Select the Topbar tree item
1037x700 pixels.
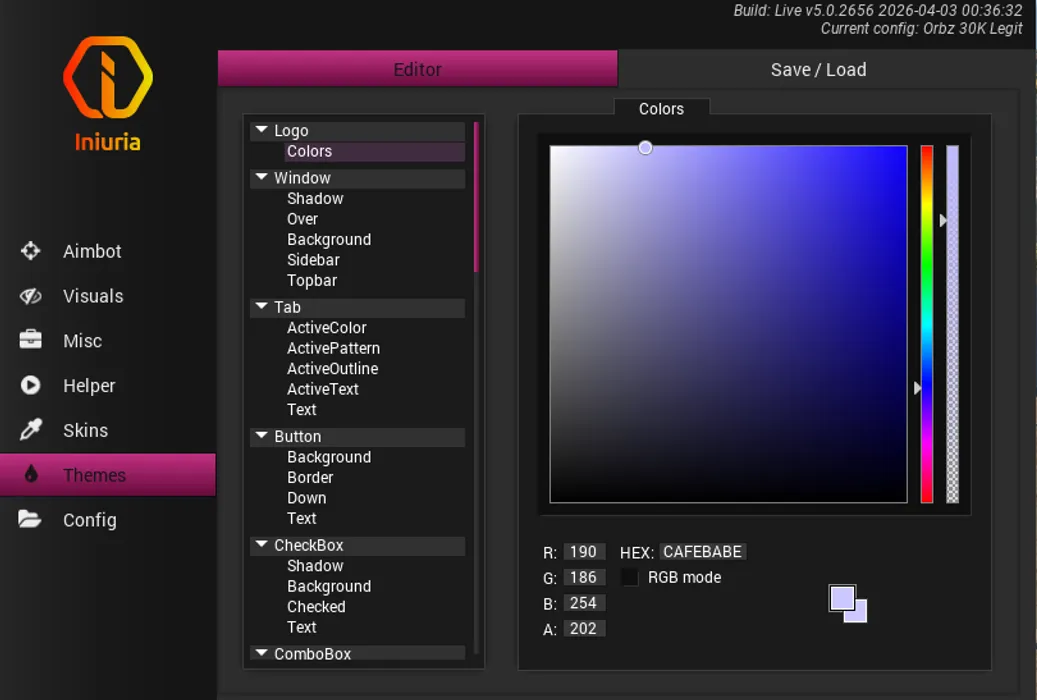(x=311, y=281)
